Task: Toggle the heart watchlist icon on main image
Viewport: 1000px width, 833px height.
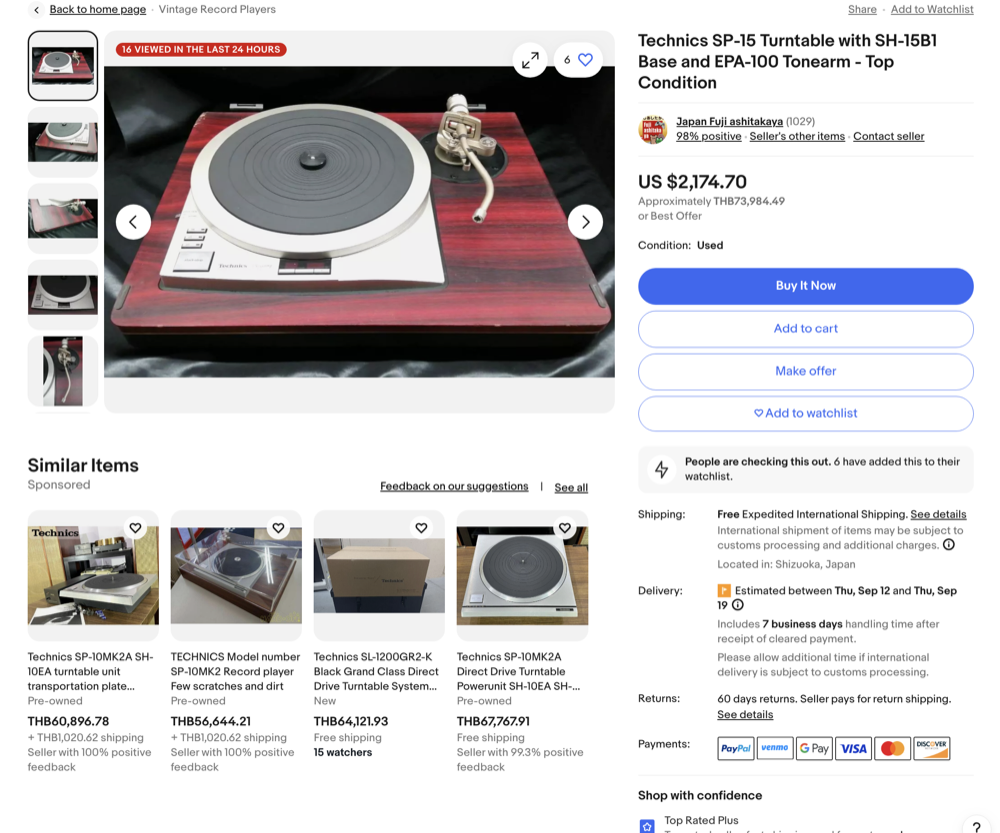Action: click(x=585, y=60)
